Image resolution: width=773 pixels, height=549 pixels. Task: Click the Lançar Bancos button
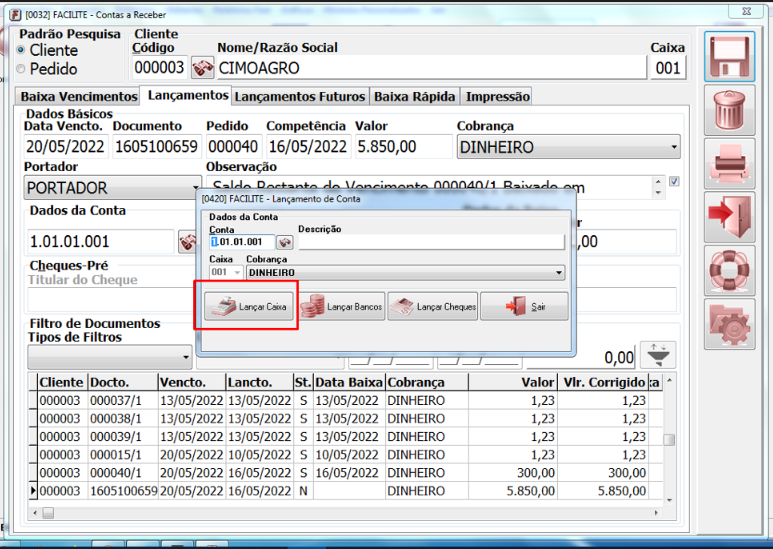point(342,307)
